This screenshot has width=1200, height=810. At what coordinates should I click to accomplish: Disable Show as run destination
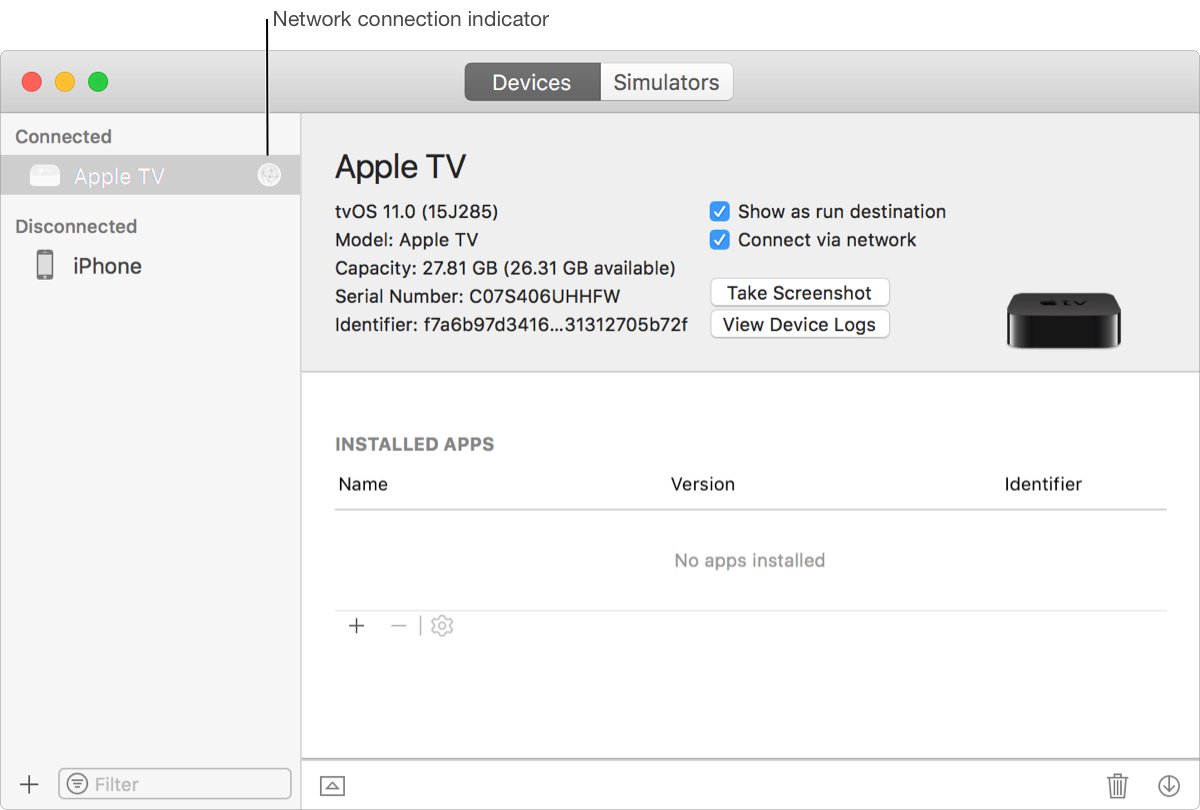[719, 211]
